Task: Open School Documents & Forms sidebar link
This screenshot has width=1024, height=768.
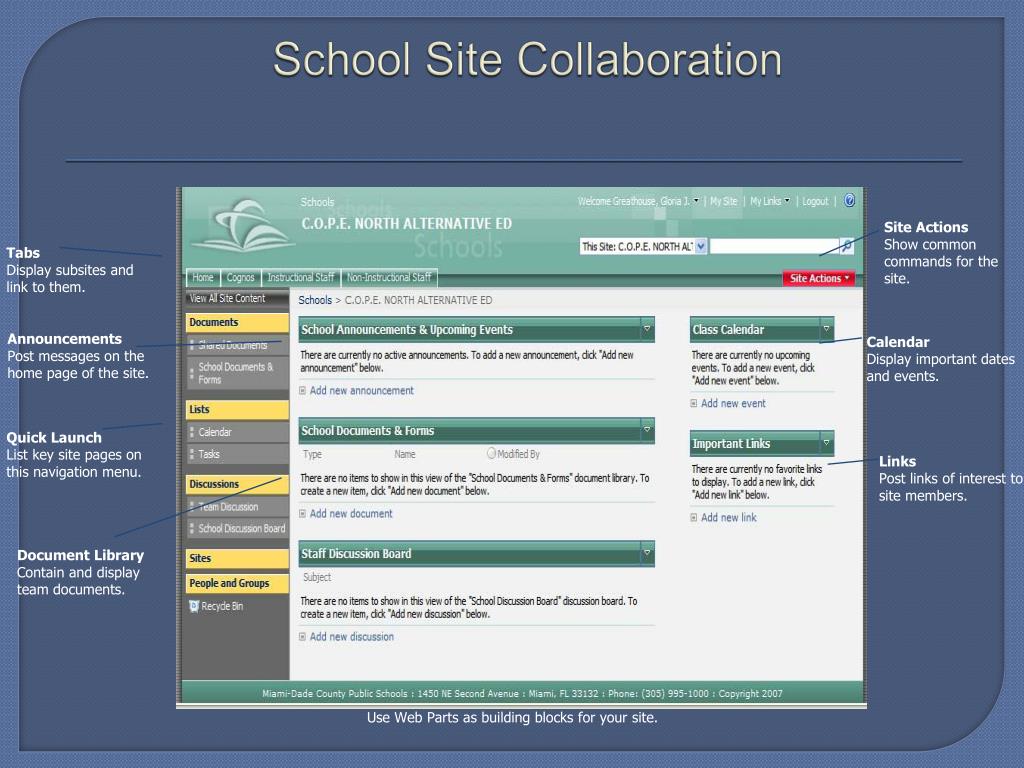Action: [236, 373]
